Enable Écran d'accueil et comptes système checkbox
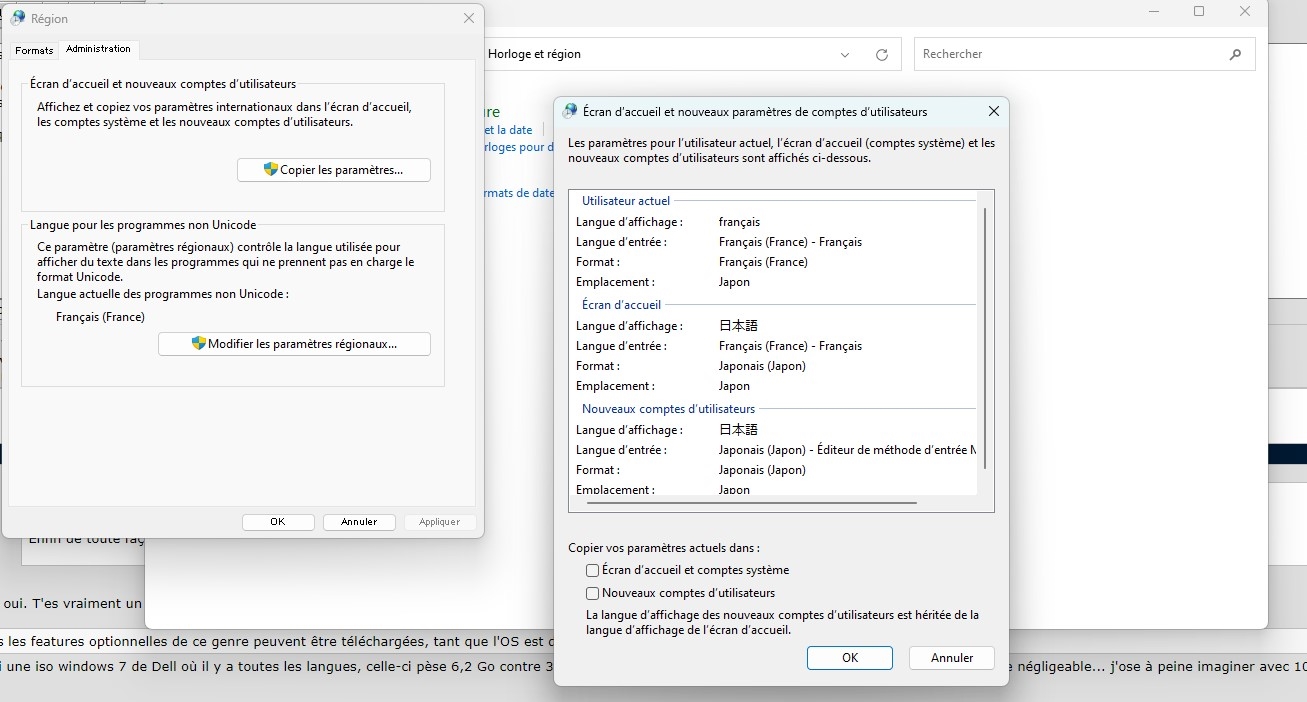The width and height of the screenshot is (1307, 702). click(x=593, y=570)
